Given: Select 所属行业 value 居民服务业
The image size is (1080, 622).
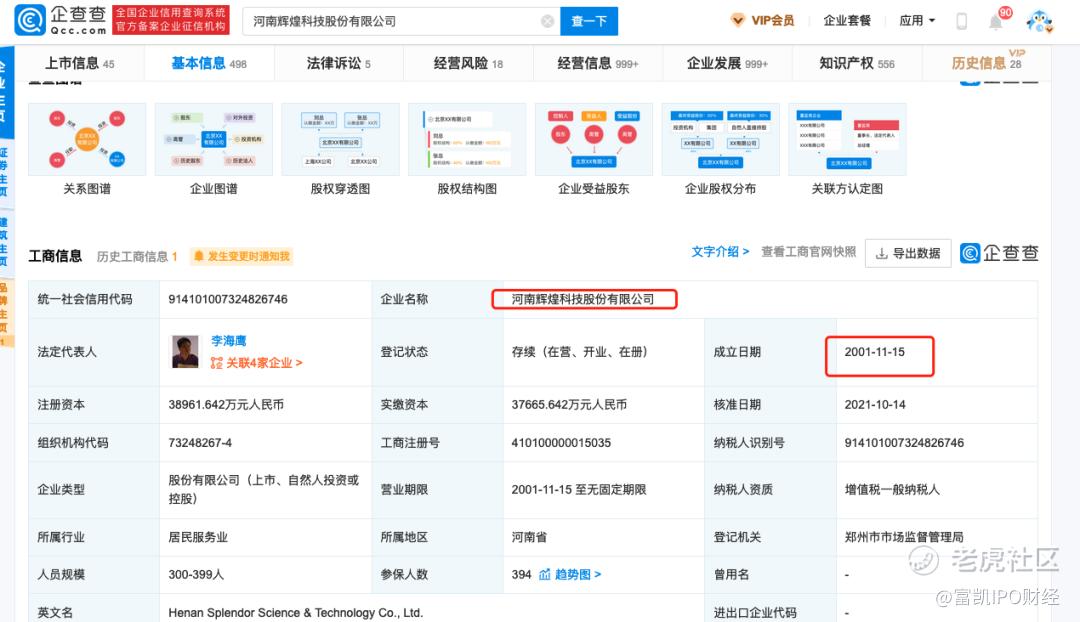Looking at the screenshot, I should click(x=198, y=537).
